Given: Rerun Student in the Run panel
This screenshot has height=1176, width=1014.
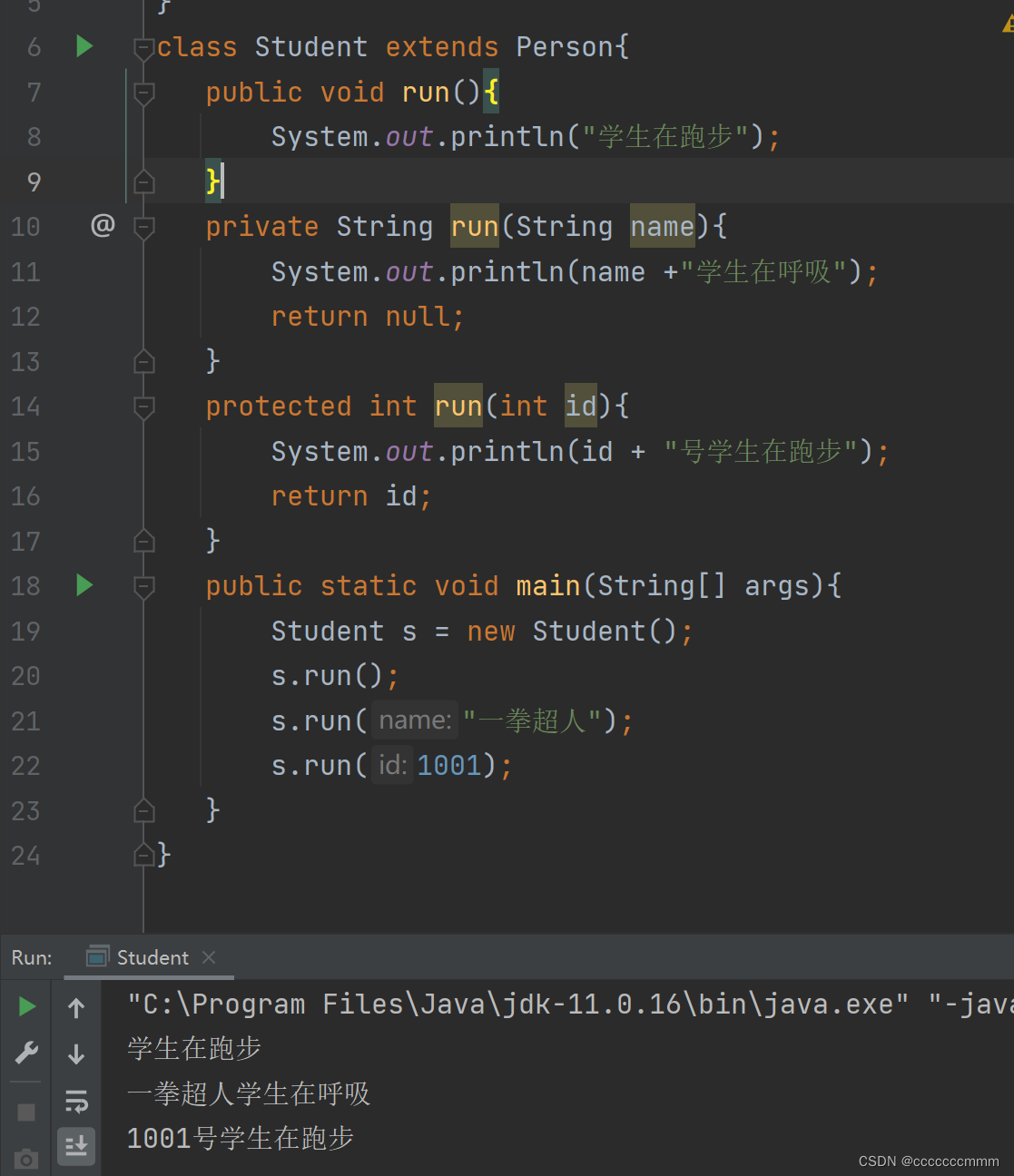Looking at the screenshot, I should (x=27, y=1006).
